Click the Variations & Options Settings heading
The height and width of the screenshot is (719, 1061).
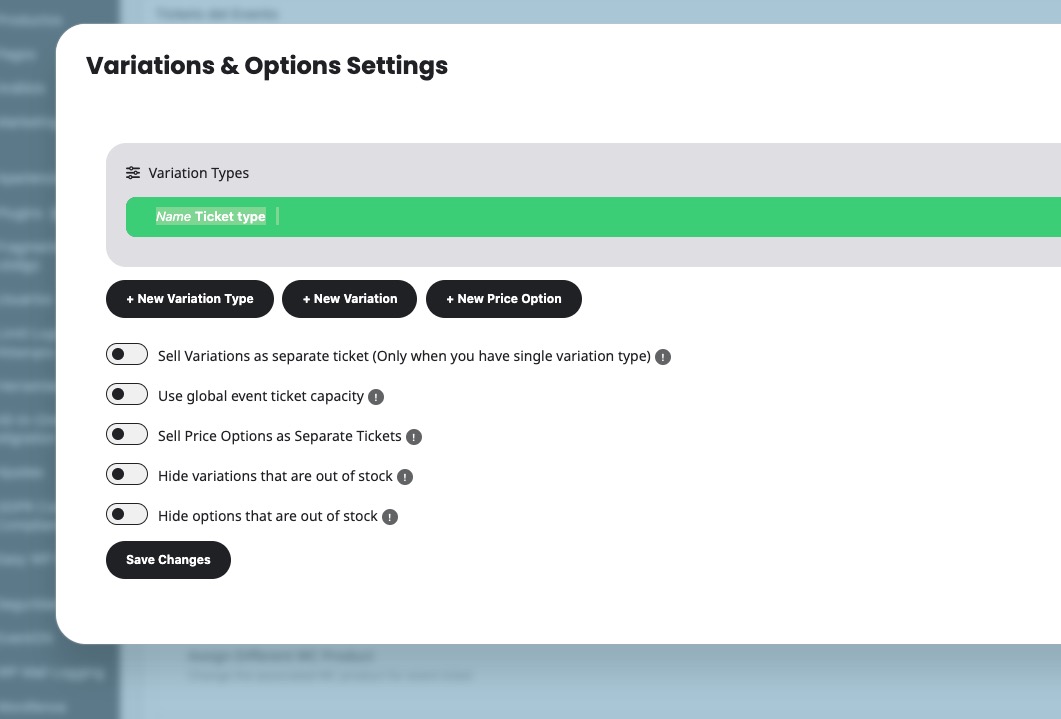click(267, 66)
